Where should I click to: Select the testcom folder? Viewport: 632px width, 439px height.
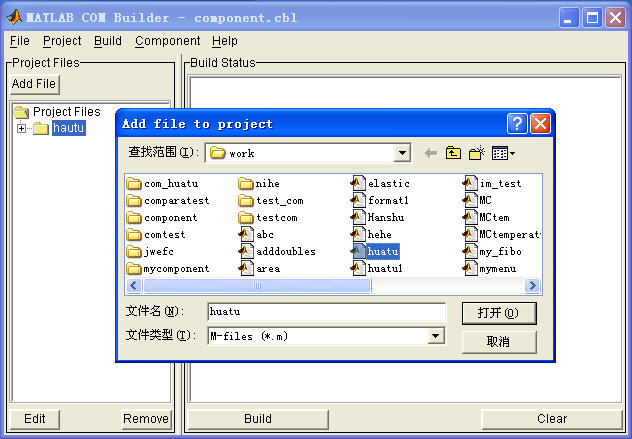click(x=268, y=218)
